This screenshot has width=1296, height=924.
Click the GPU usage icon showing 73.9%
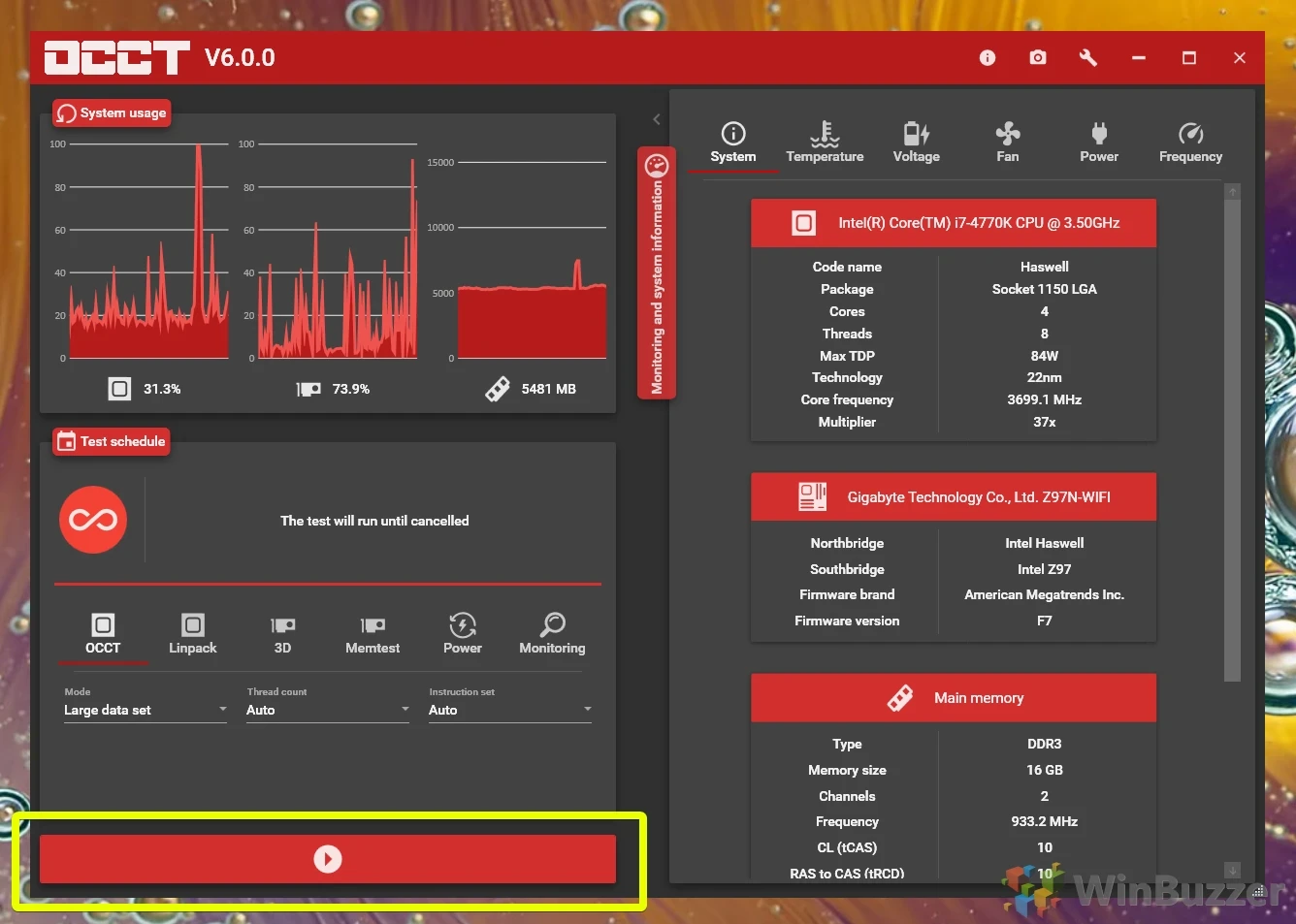coord(308,389)
